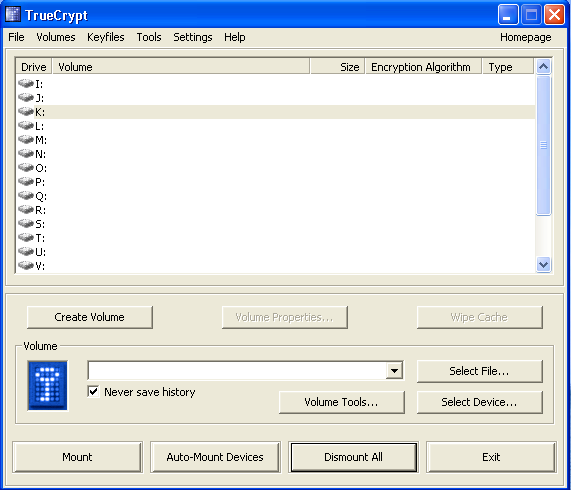Open the File menu

click(16, 37)
